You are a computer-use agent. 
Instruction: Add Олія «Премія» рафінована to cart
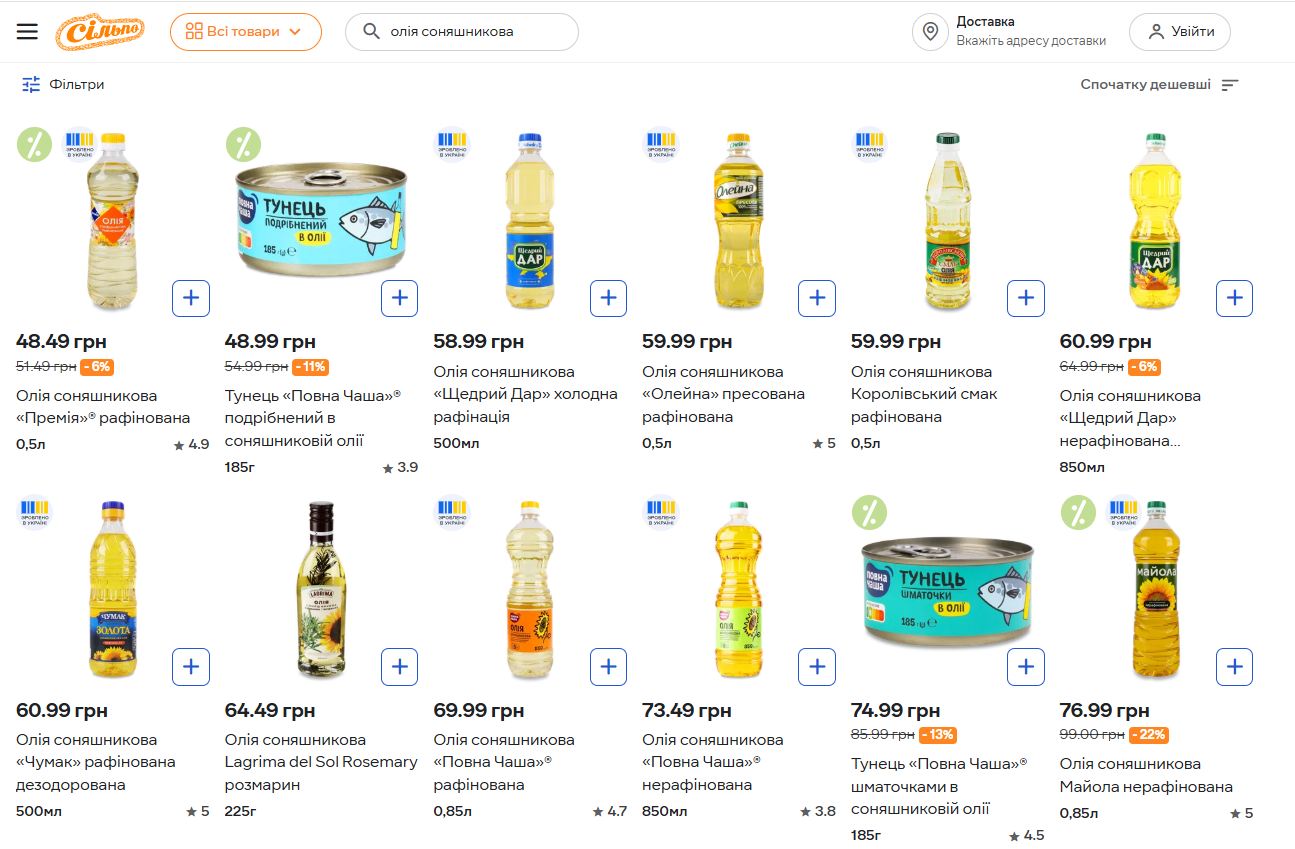tap(191, 298)
